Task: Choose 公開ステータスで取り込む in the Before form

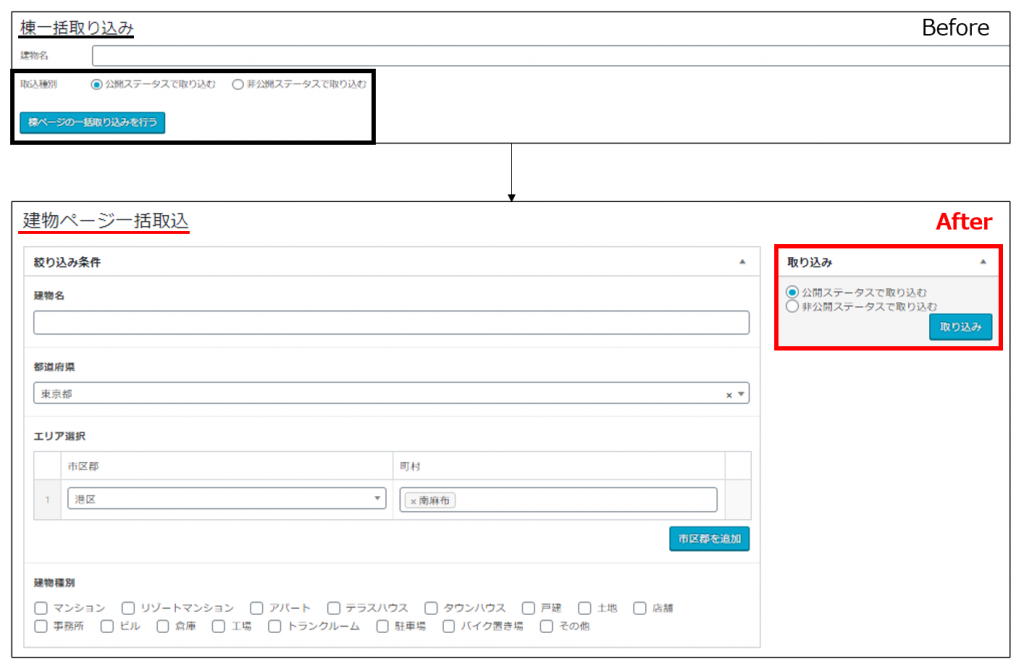Action: 96,85
